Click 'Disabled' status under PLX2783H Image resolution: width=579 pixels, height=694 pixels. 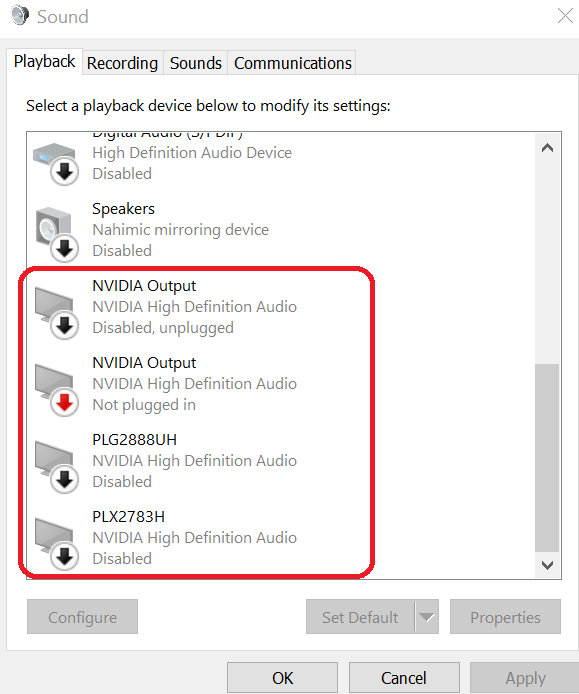click(x=122, y=559)
